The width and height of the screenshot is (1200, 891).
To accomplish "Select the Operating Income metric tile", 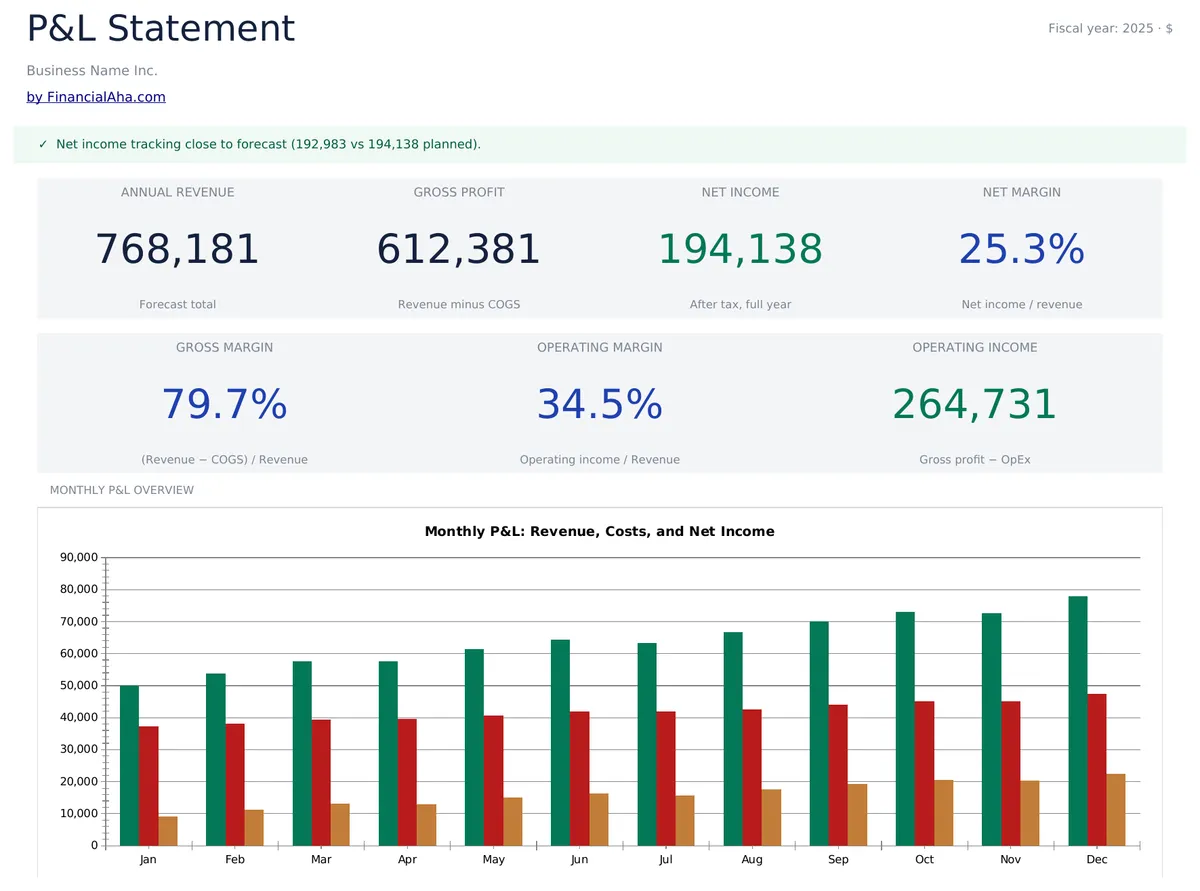I will click(x=974, y=402).
